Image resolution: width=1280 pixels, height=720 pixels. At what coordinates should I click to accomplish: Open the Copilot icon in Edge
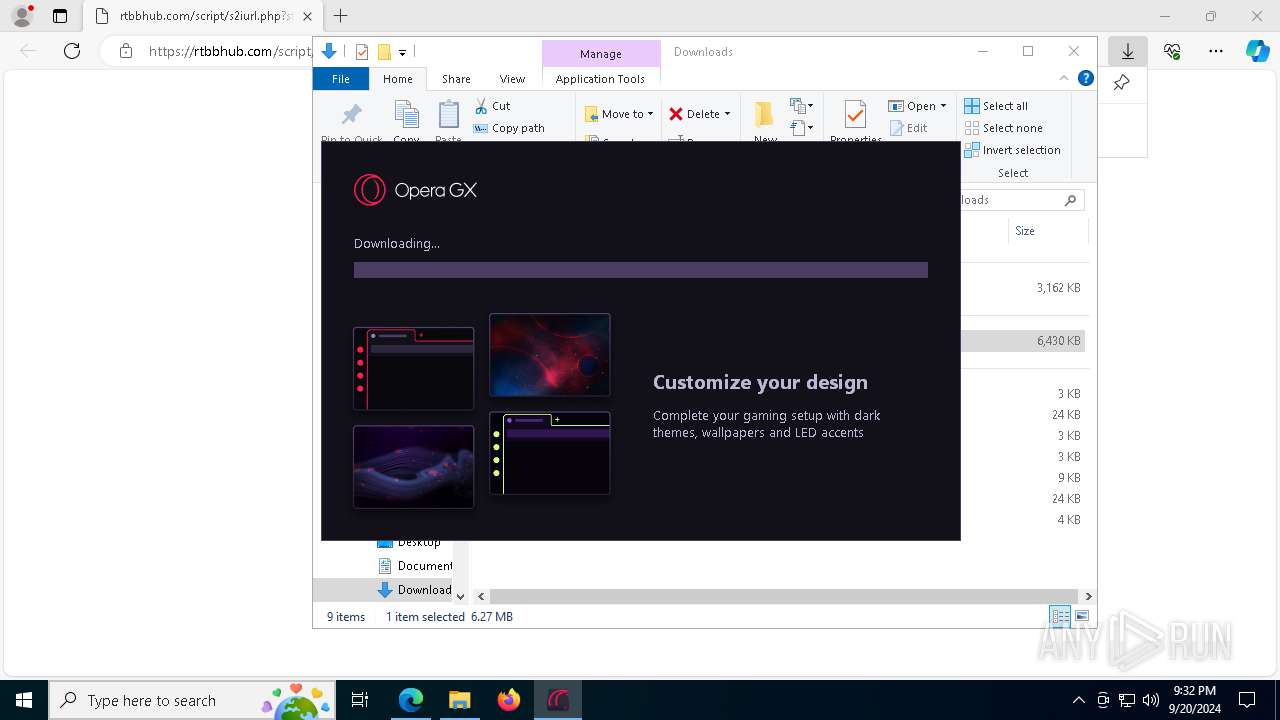tap(1258, 51)
